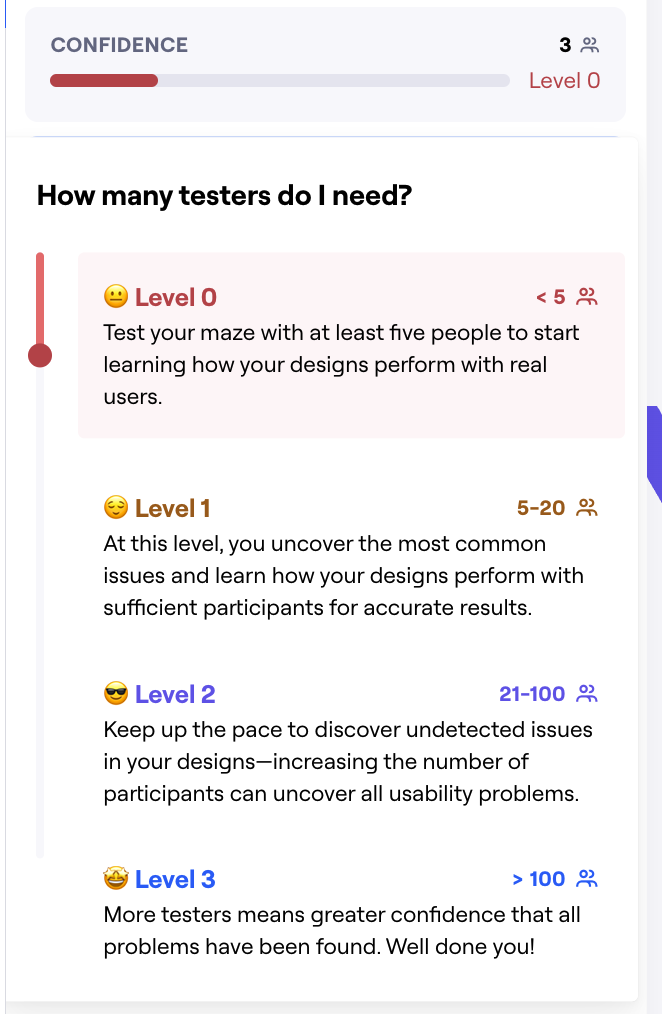
Task: Click the sunglasses emoji for Level 2
Action: tap(116, 694)
